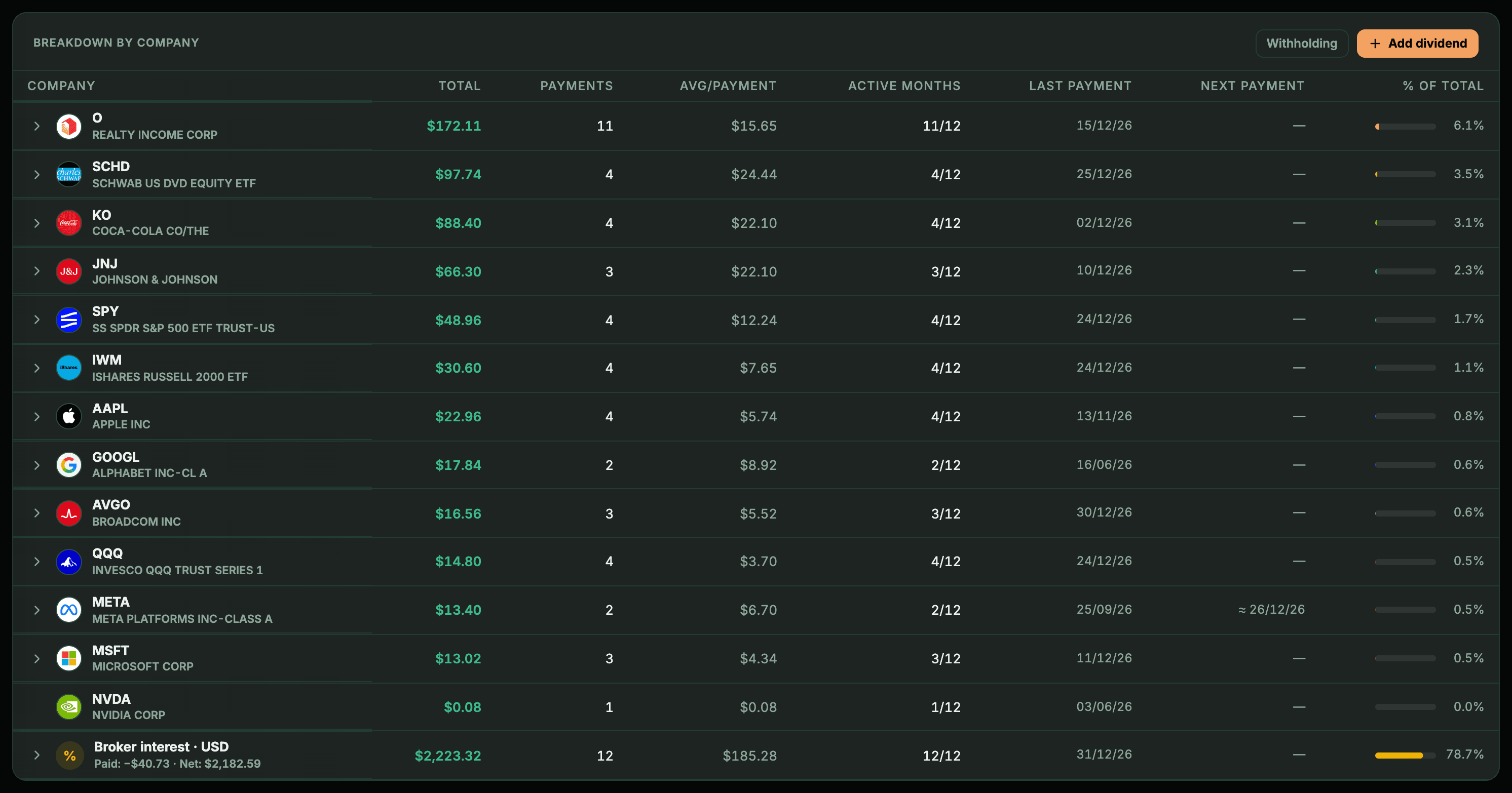Click 'SS SPDR S&P 500 ETF TRUST-US' text
This screenshot has height=793, width=1512.
point(183,329)
